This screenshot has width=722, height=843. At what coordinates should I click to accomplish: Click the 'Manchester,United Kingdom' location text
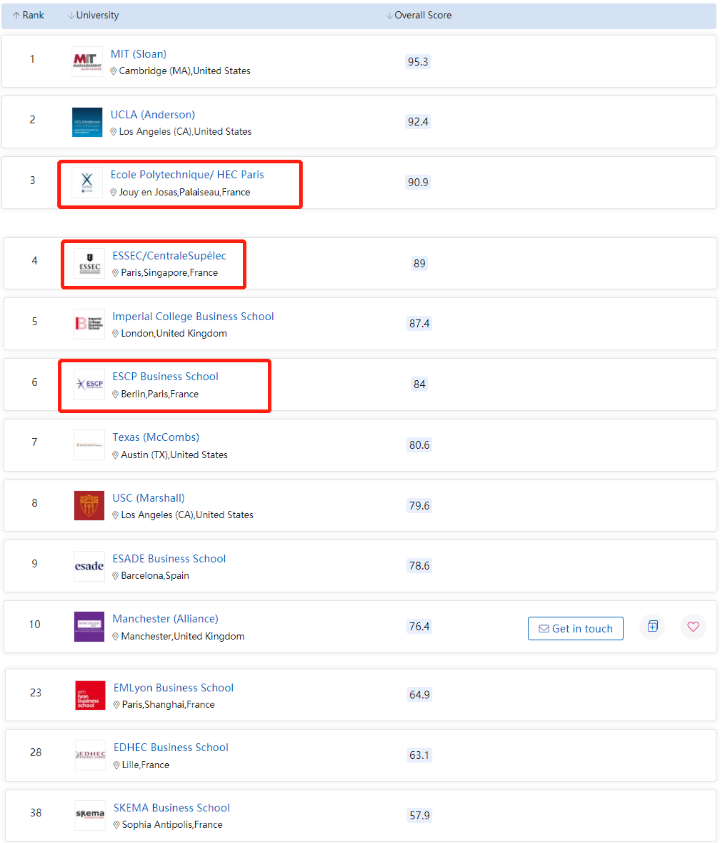coord(183,637)
